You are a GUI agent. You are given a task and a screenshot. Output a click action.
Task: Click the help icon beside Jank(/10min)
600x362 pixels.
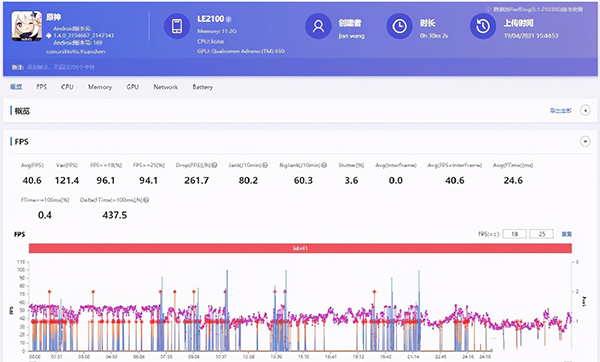[x=265, y=165]
